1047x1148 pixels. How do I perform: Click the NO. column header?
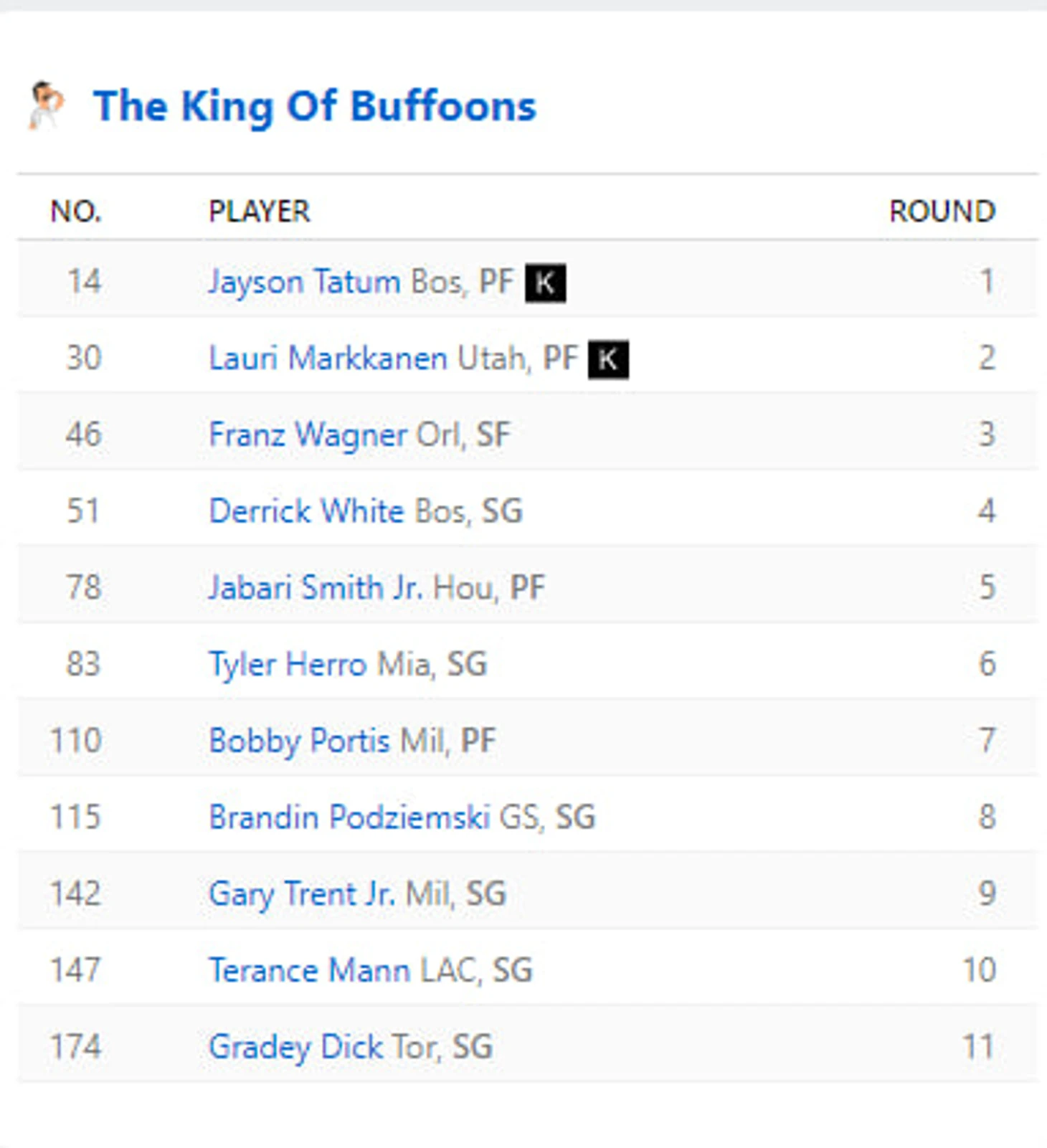coord(76,212)
